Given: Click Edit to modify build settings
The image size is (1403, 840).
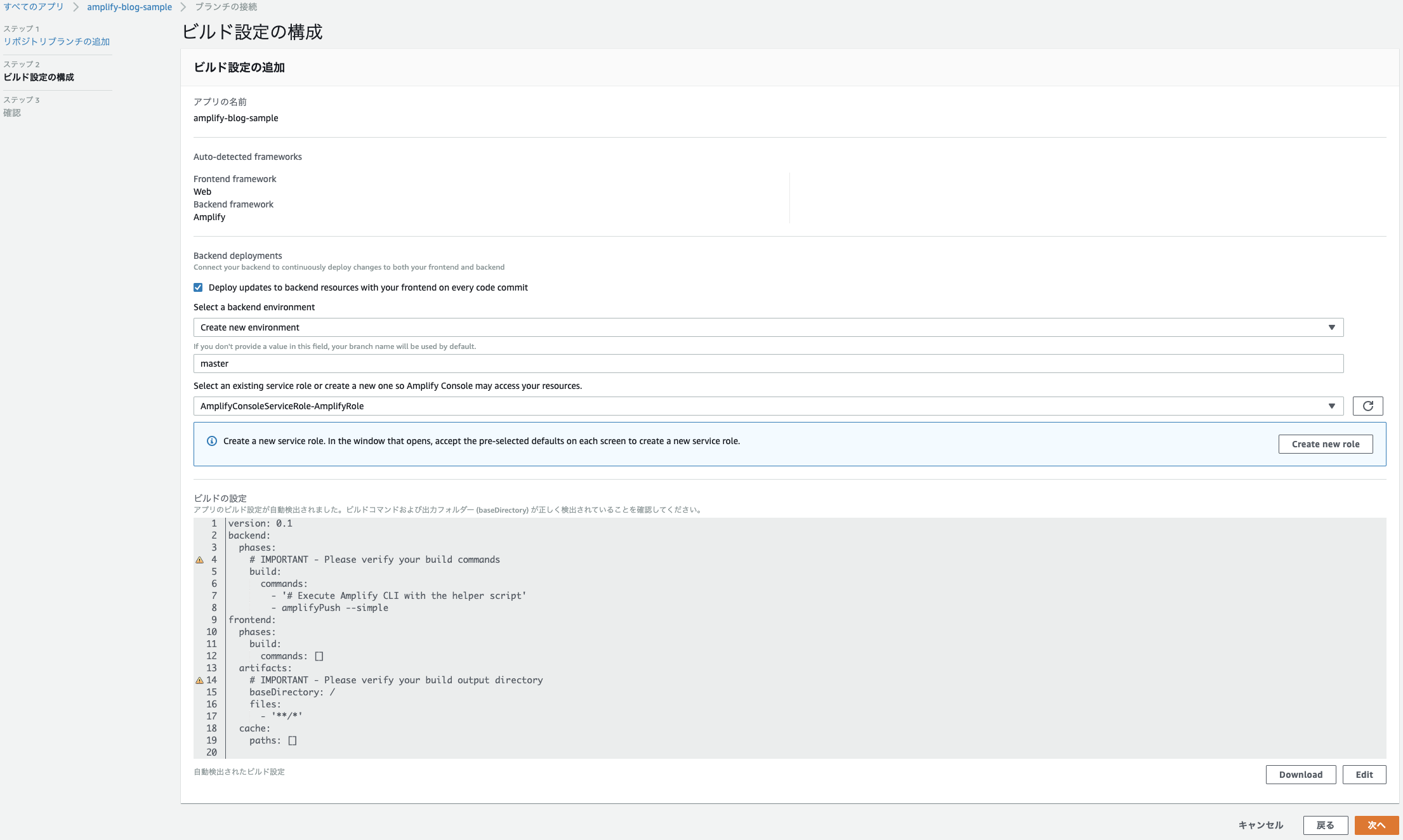Looking at the screenshot, I should 1364,775.
